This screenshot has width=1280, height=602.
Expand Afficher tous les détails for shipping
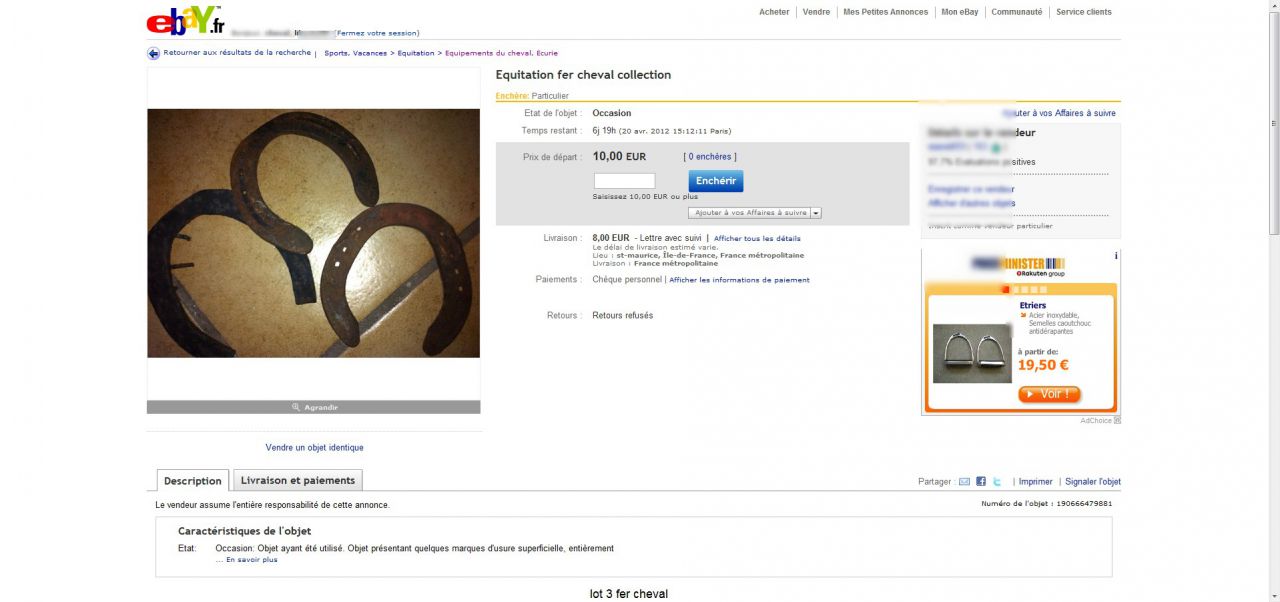point(757,239)
